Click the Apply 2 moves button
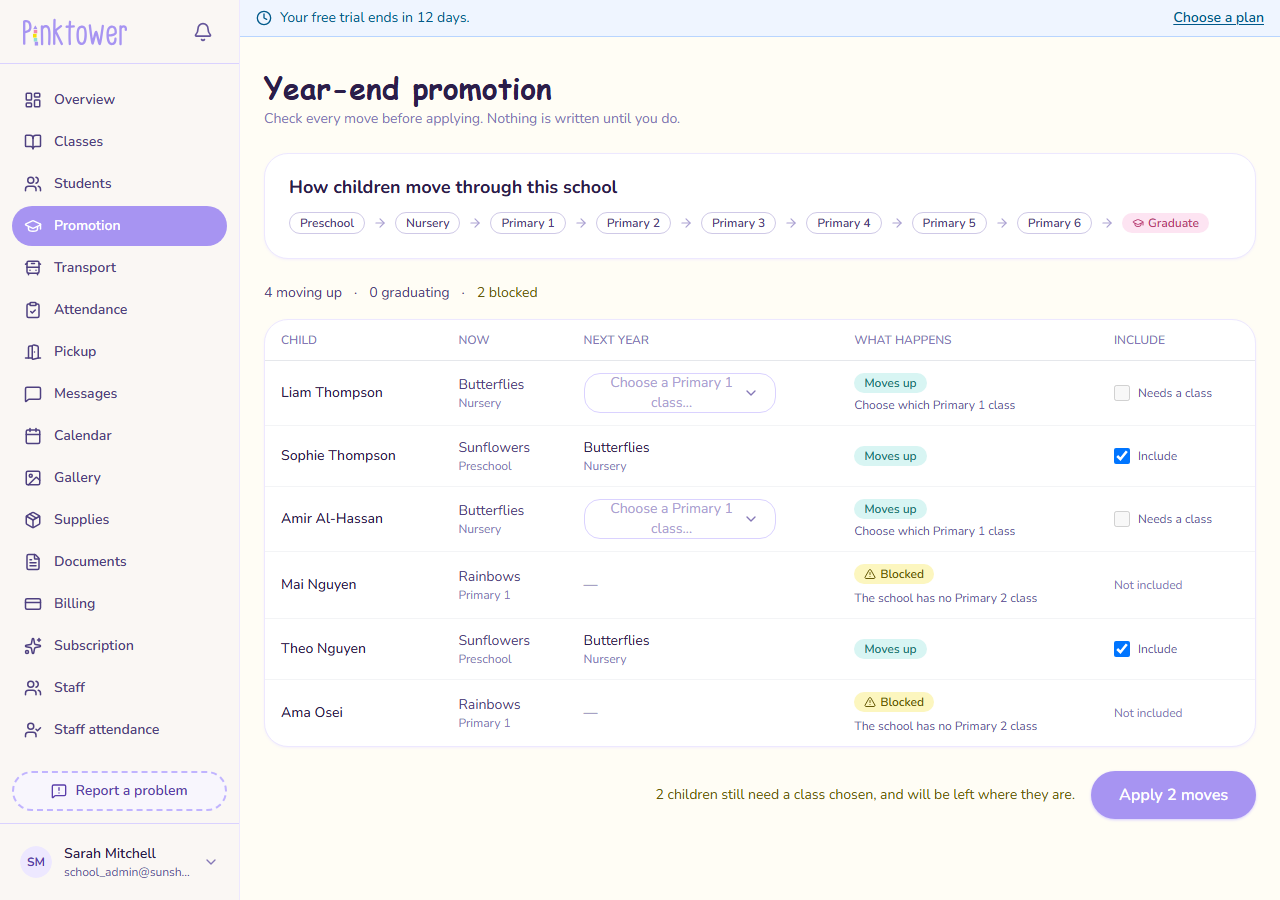 pos(1173,795)
